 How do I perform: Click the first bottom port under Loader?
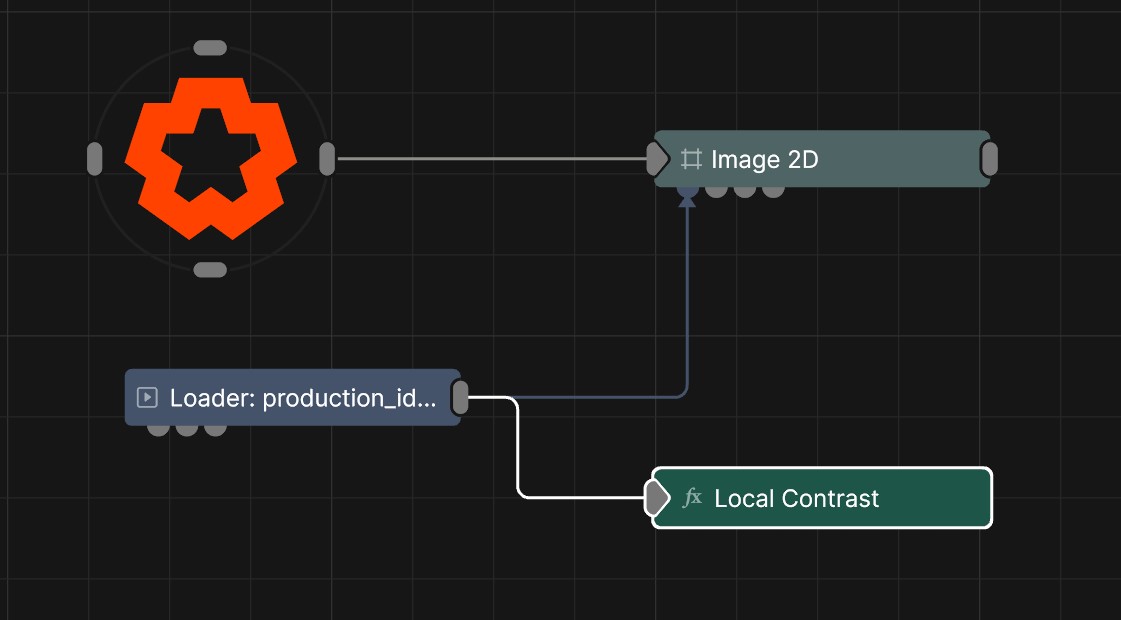[158, 430]
